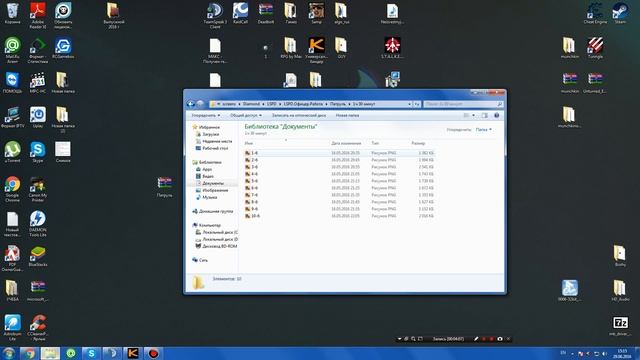Launch Google Chrome from the desktop
The height and width of the screenshot is (360, 640).
tap(12, 189)
